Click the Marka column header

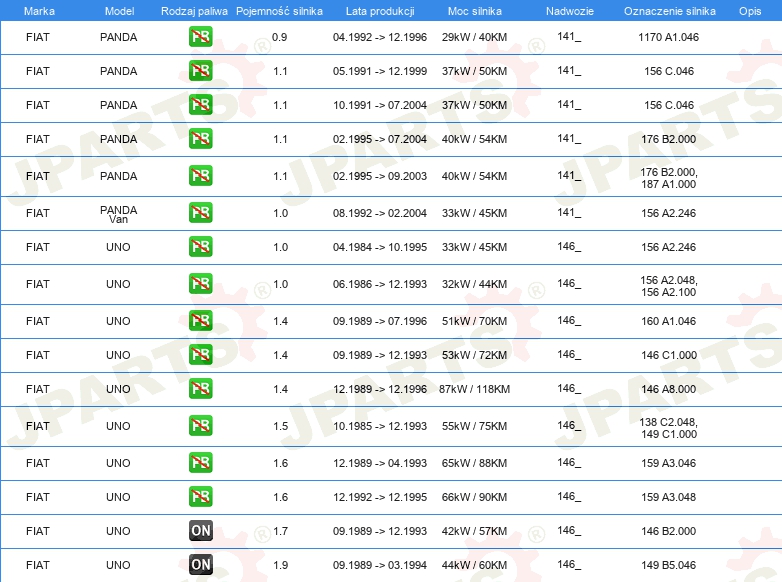[x=39, y=11]
